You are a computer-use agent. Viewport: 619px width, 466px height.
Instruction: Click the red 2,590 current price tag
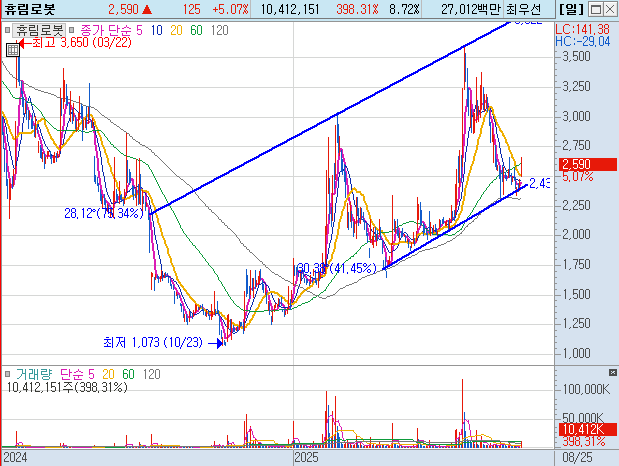pyautogui.click(x=587, y=164)
